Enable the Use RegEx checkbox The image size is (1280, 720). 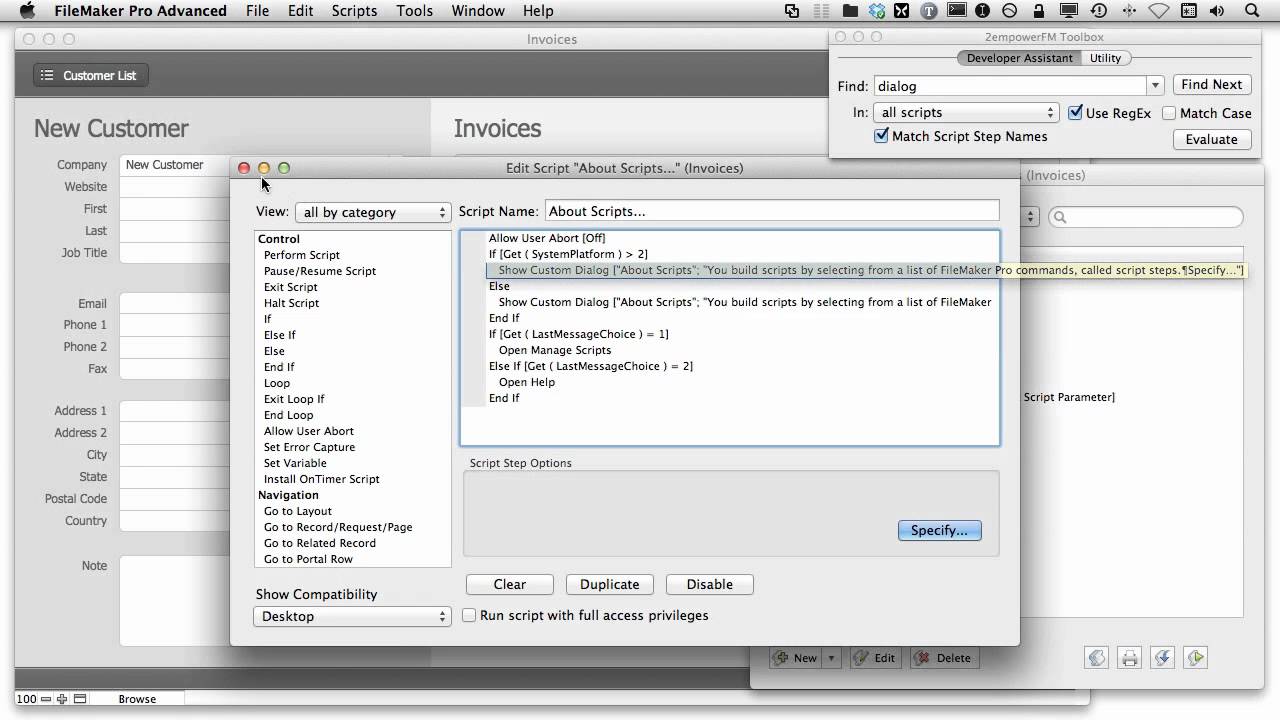click(1075, 113)
